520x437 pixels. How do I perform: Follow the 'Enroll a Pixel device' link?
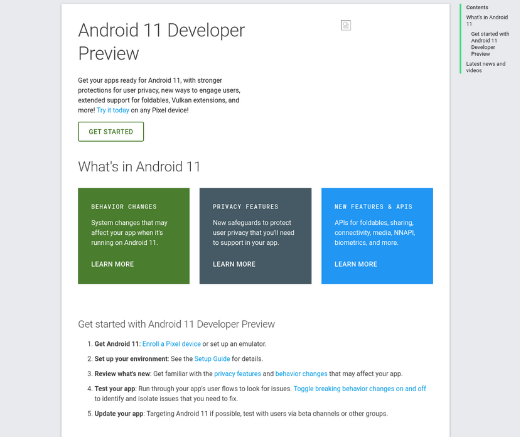(x=171, y=344)
